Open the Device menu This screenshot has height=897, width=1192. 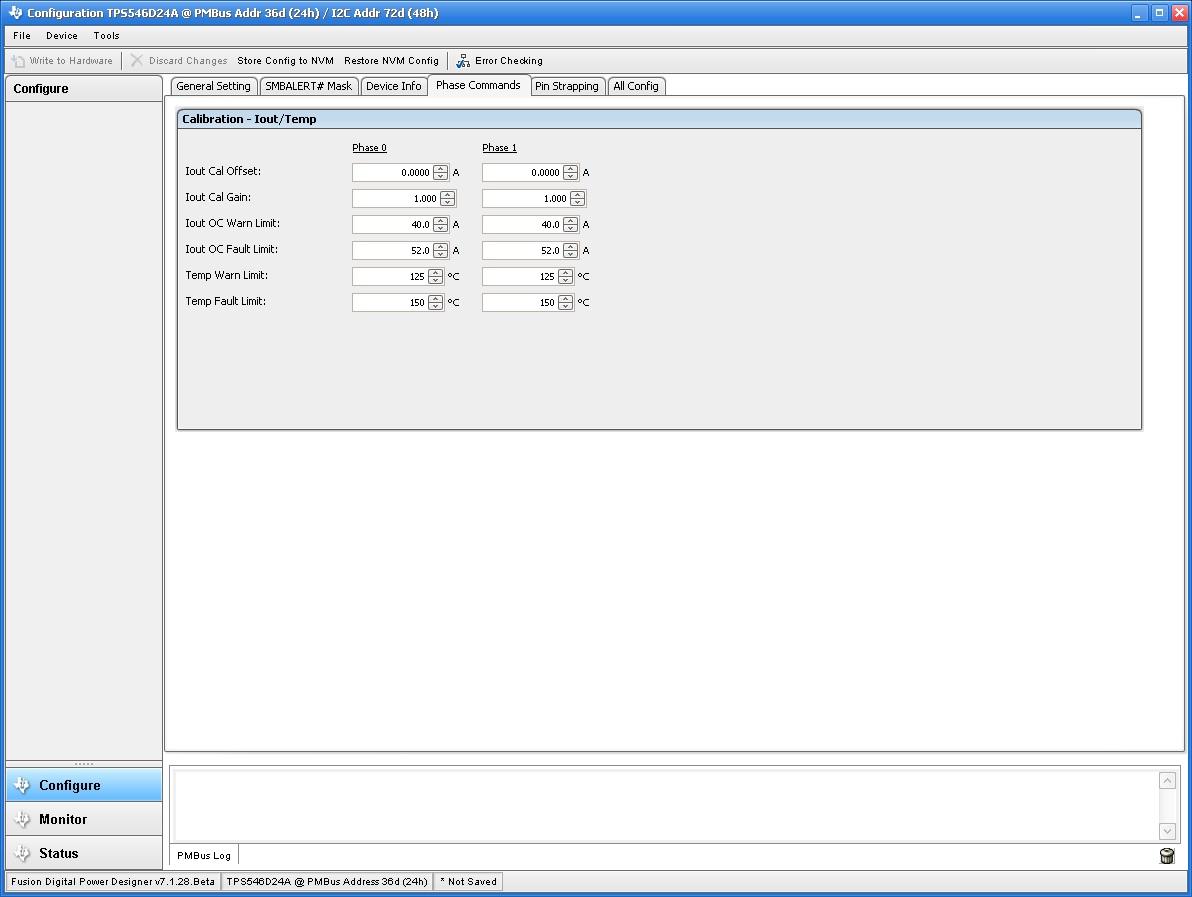point(61,35)
